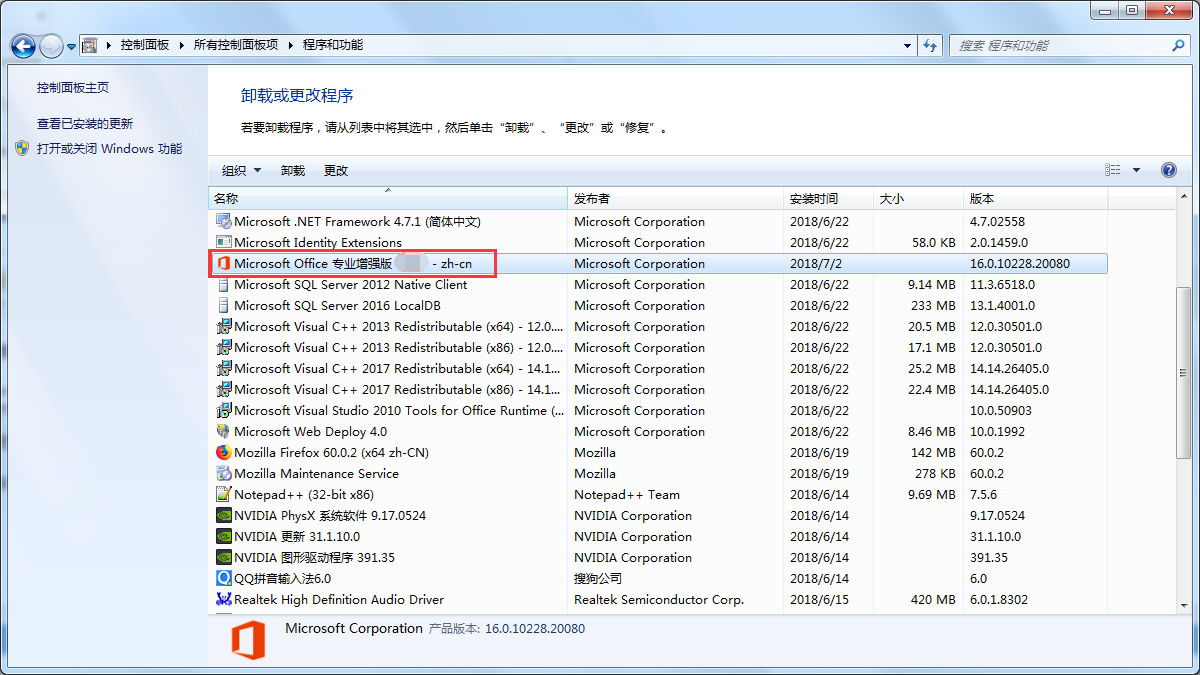This screenshot has width=1200, height=675.
Task: Click the Microsoft Office row icon
Action: (x=224, y=264)
